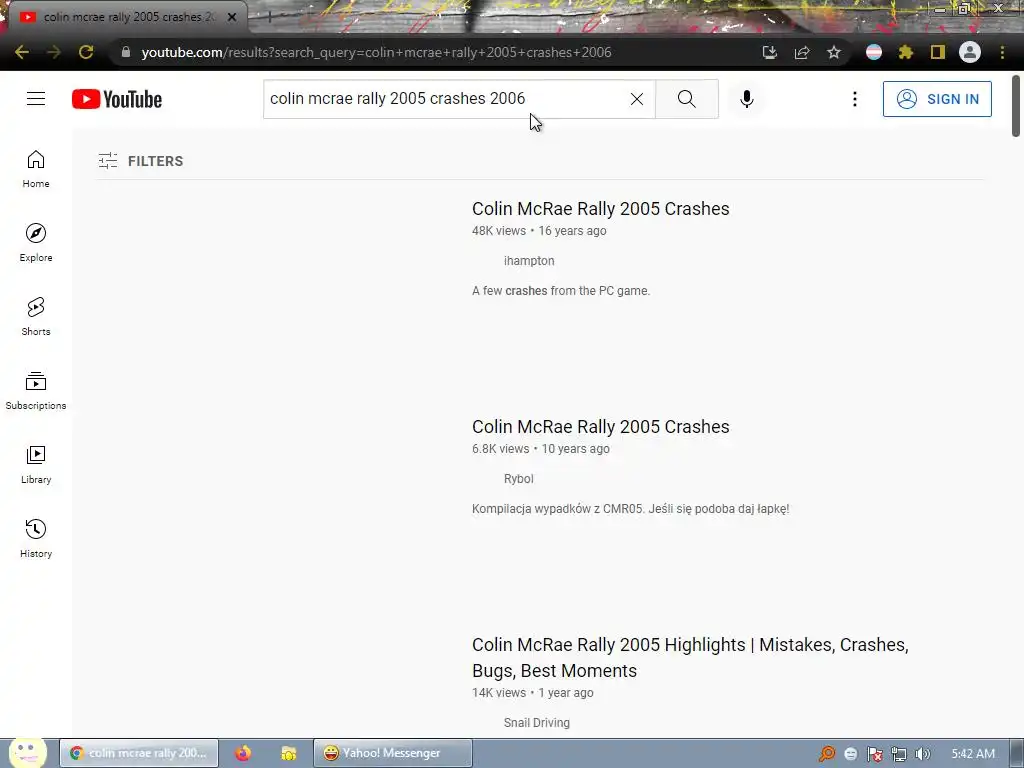Screen dimensions: 1024x768
Task: Open Home in the sidebar
Action: [36, 169]
